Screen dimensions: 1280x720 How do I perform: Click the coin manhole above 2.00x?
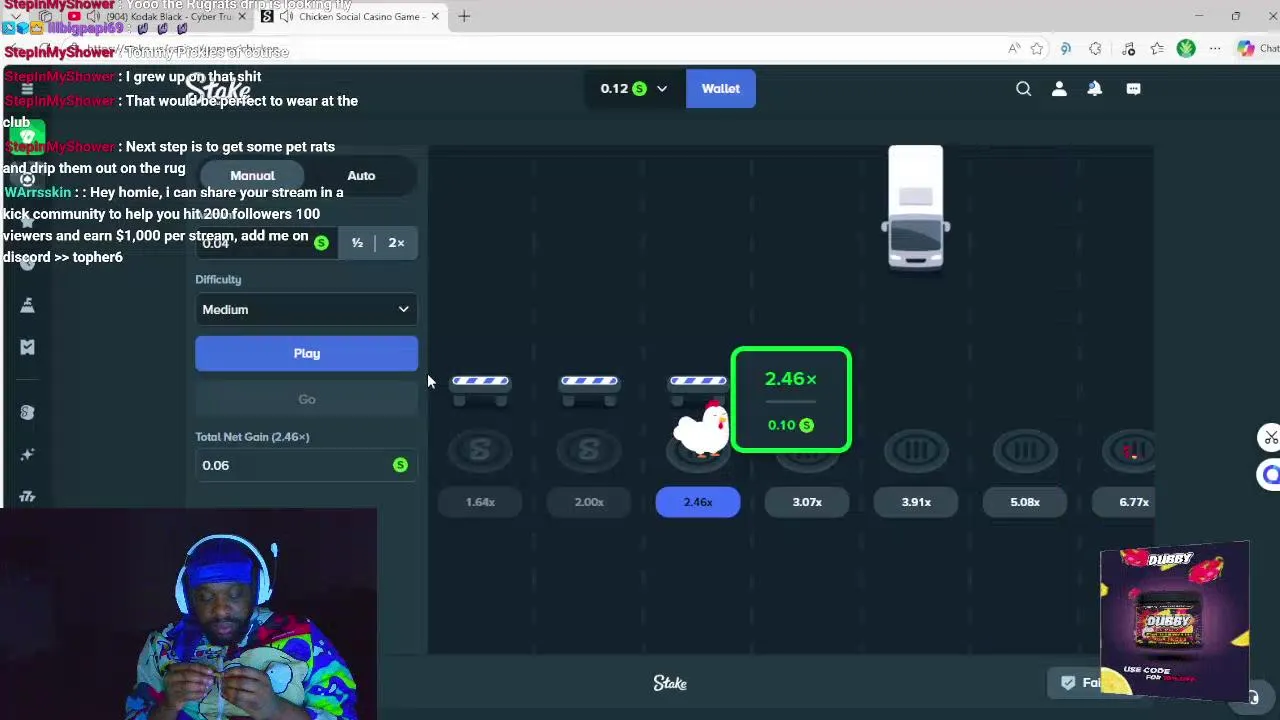point(589,451)
